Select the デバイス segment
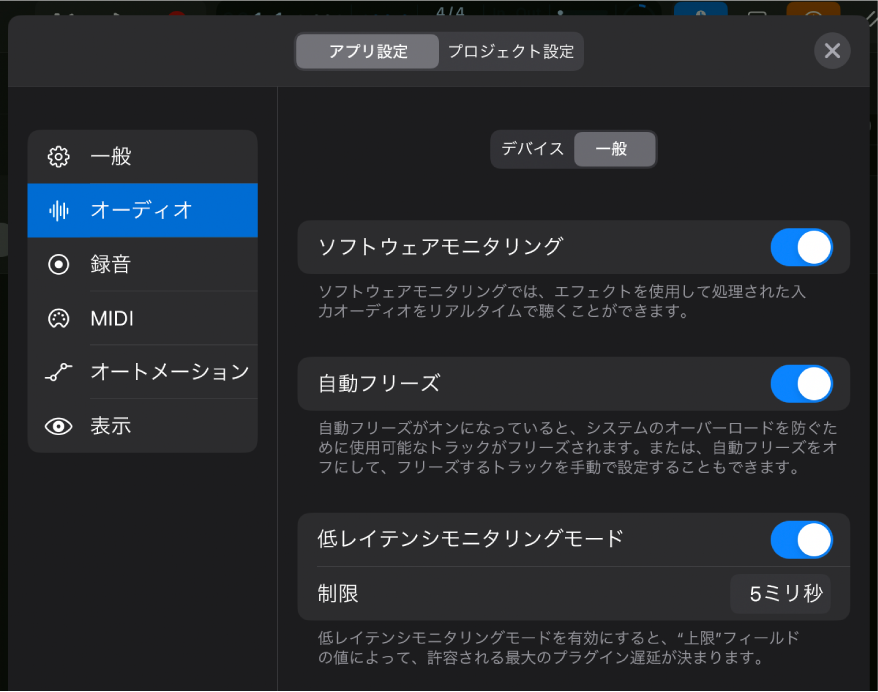 point(533,149)
